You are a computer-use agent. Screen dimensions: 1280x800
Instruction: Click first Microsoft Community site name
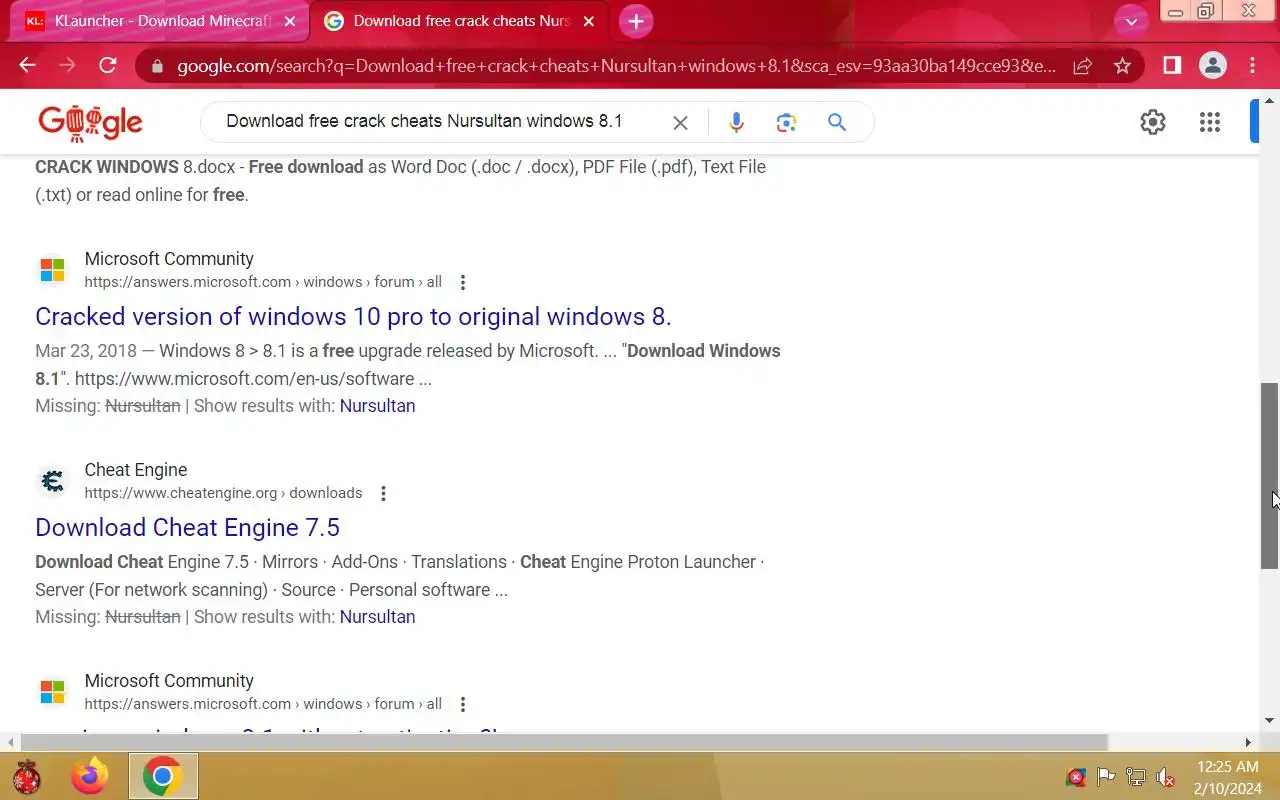coord(169,259)
